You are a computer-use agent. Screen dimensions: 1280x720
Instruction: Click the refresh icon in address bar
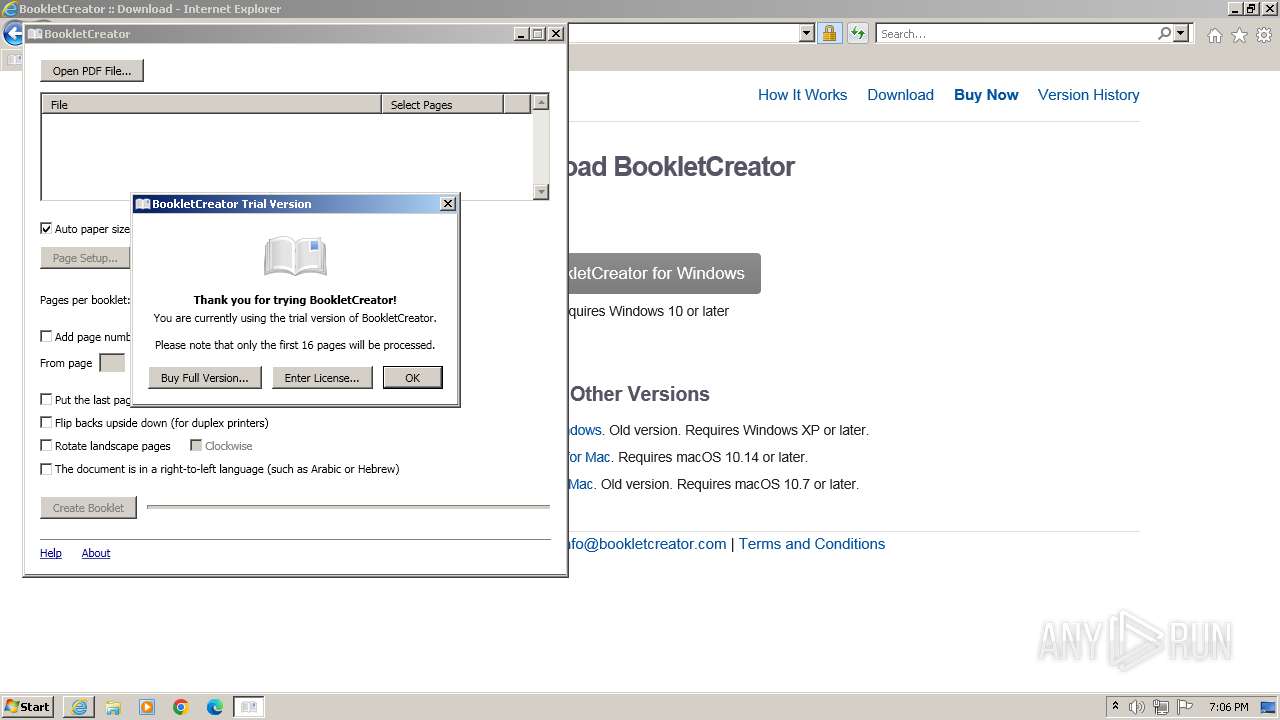tap(857, 33)
